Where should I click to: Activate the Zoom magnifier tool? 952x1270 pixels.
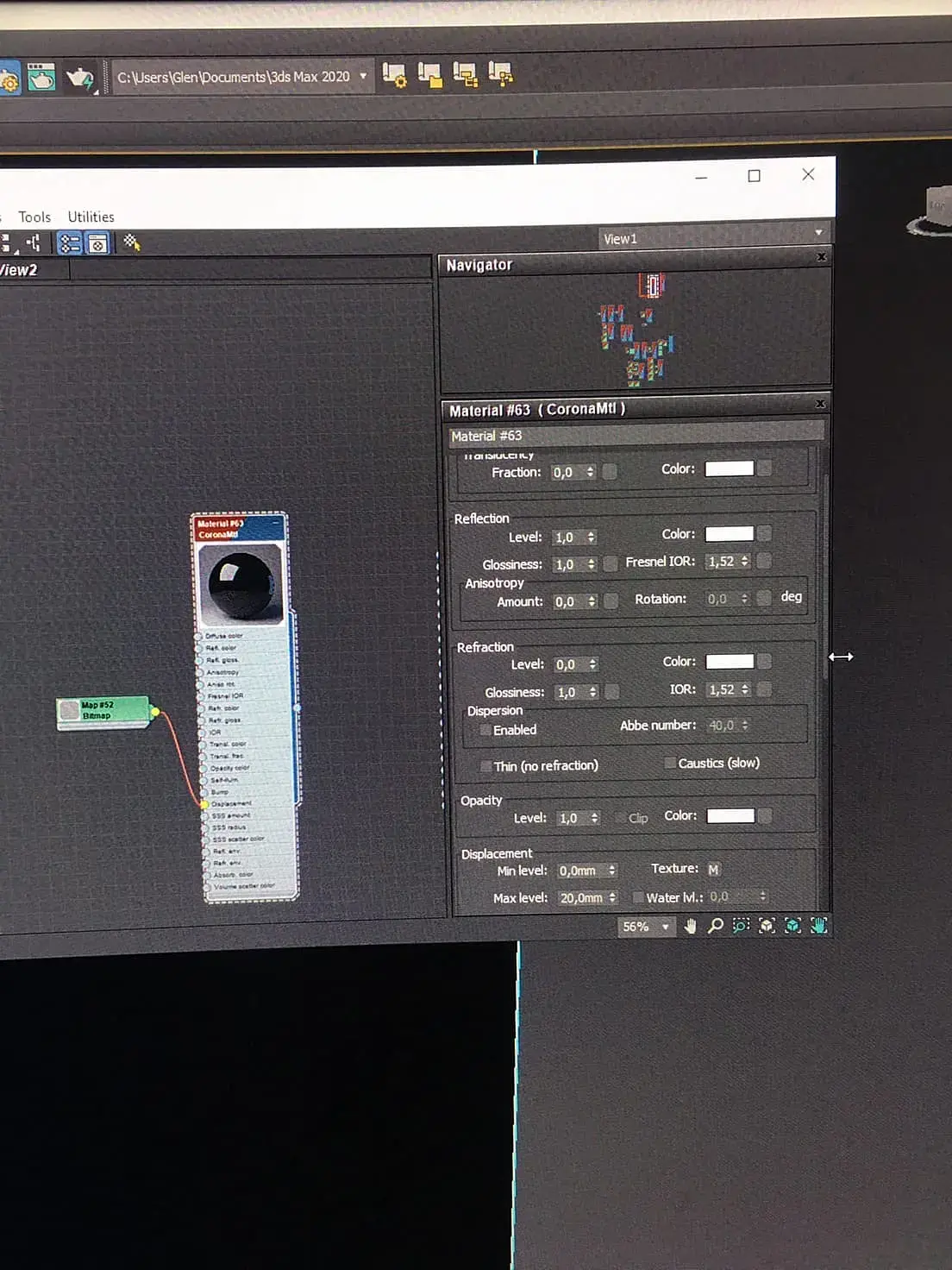click(x=715, y=926)
